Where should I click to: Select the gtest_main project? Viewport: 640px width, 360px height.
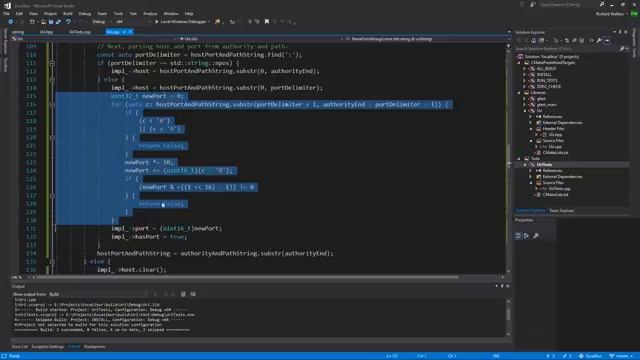click(547, 105)
